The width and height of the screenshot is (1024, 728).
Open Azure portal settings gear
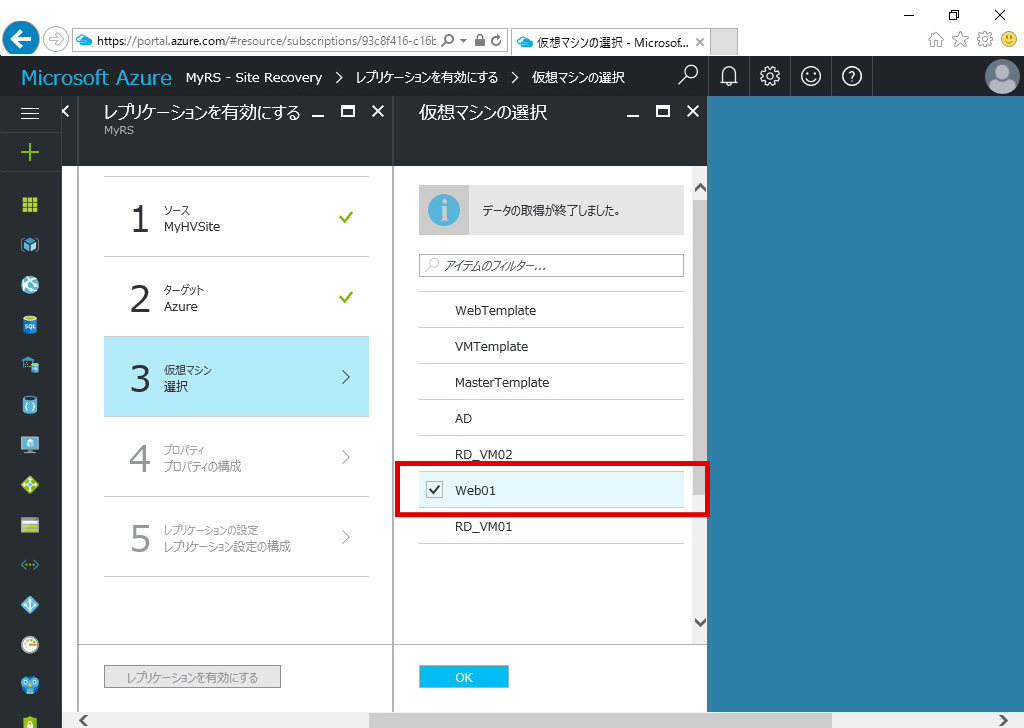770,76
